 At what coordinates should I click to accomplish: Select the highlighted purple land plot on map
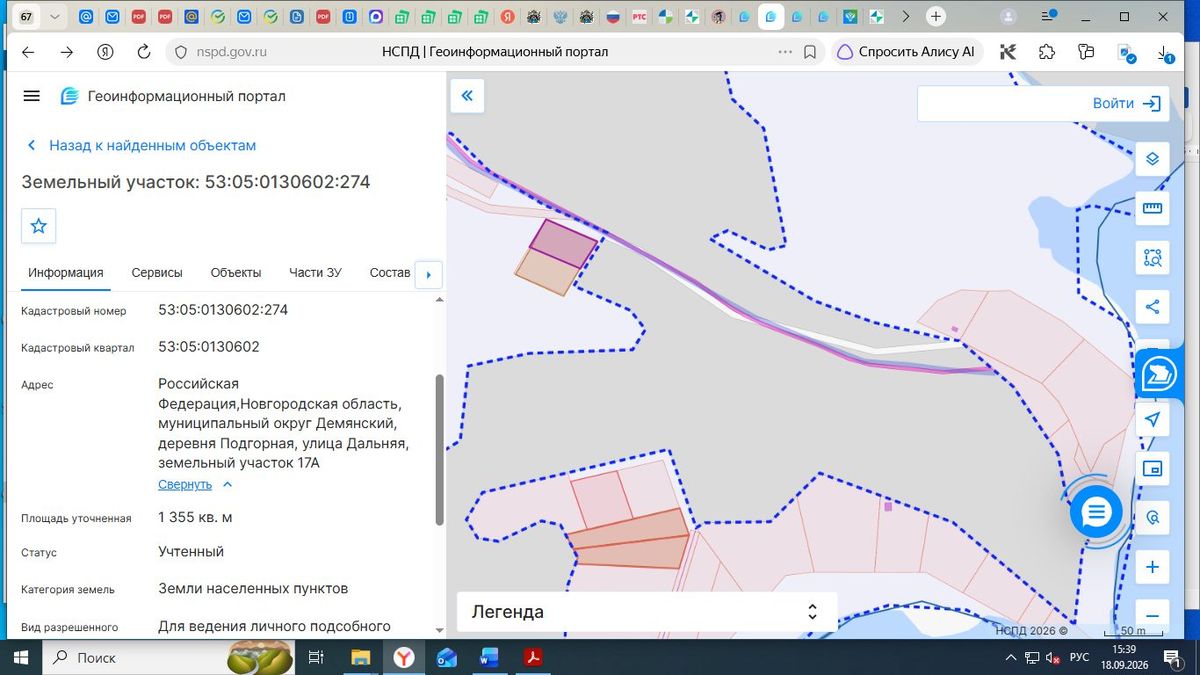click(x=563, y=243)
